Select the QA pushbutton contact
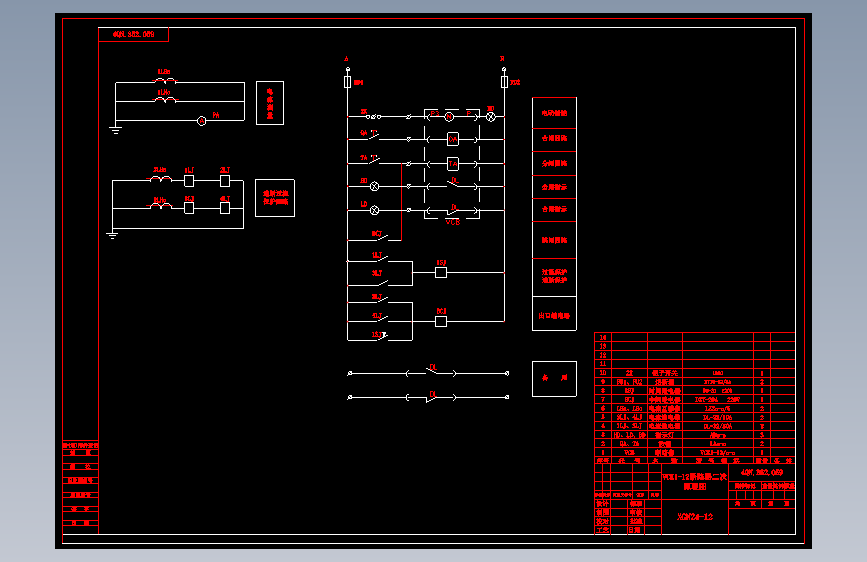The height and width of the screenshot is (562, 867). [x=374, y=135]
